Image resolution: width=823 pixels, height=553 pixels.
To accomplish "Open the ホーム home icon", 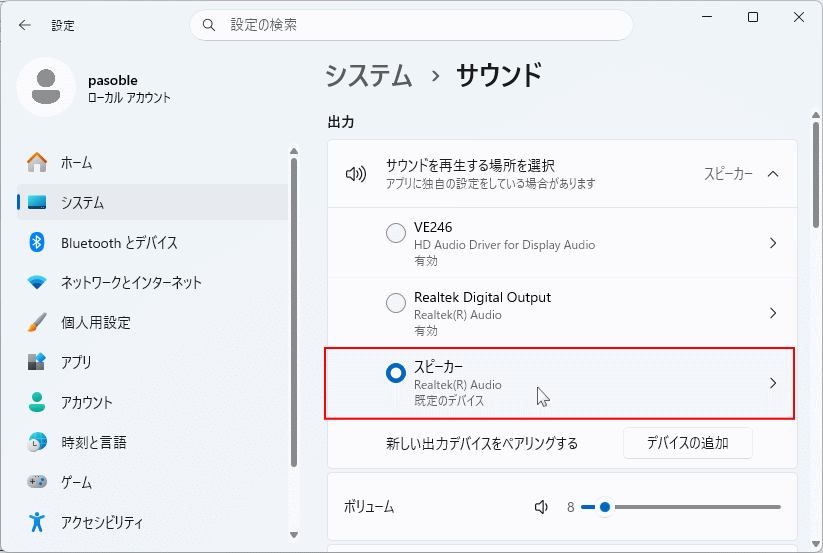I will 37,163.
